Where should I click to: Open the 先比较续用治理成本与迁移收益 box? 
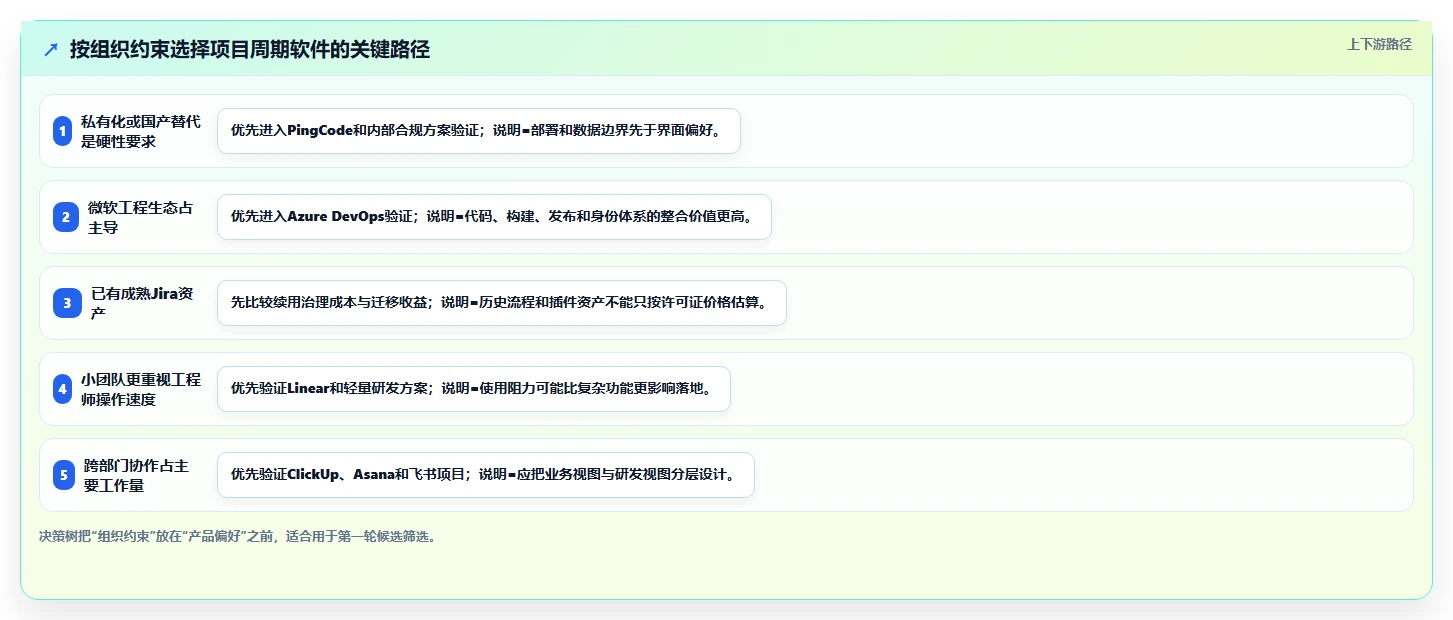point(501,303)
